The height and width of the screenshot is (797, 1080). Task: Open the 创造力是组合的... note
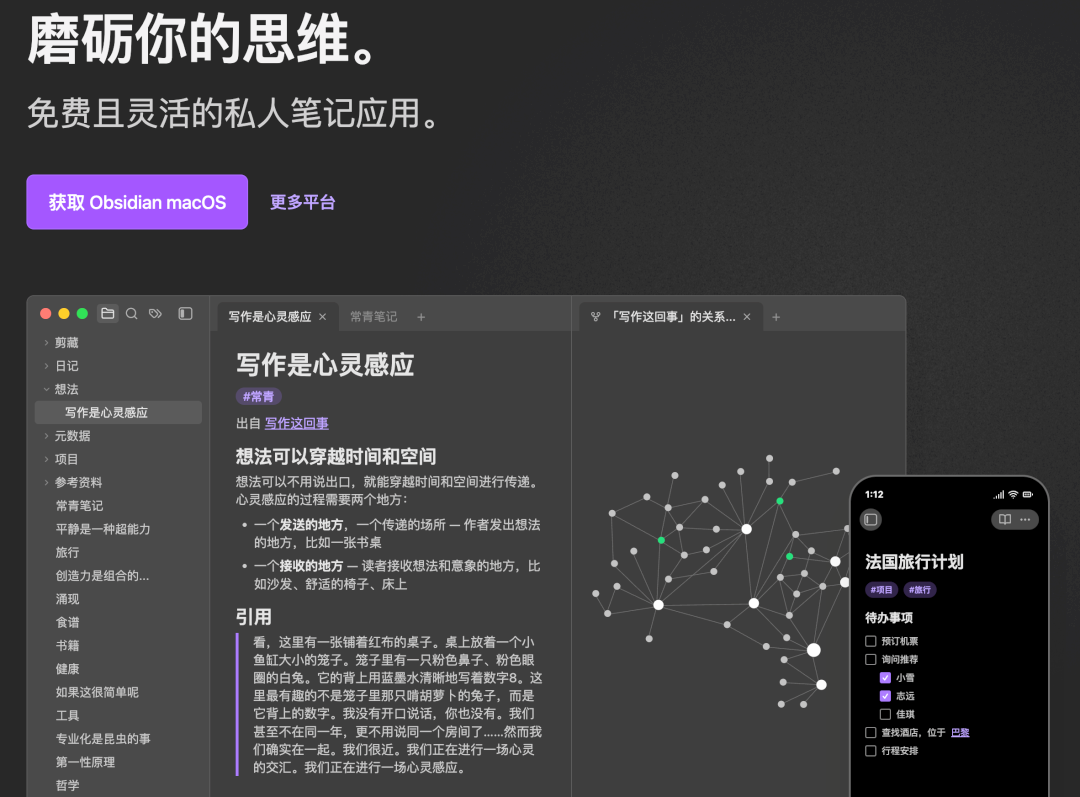102,576
